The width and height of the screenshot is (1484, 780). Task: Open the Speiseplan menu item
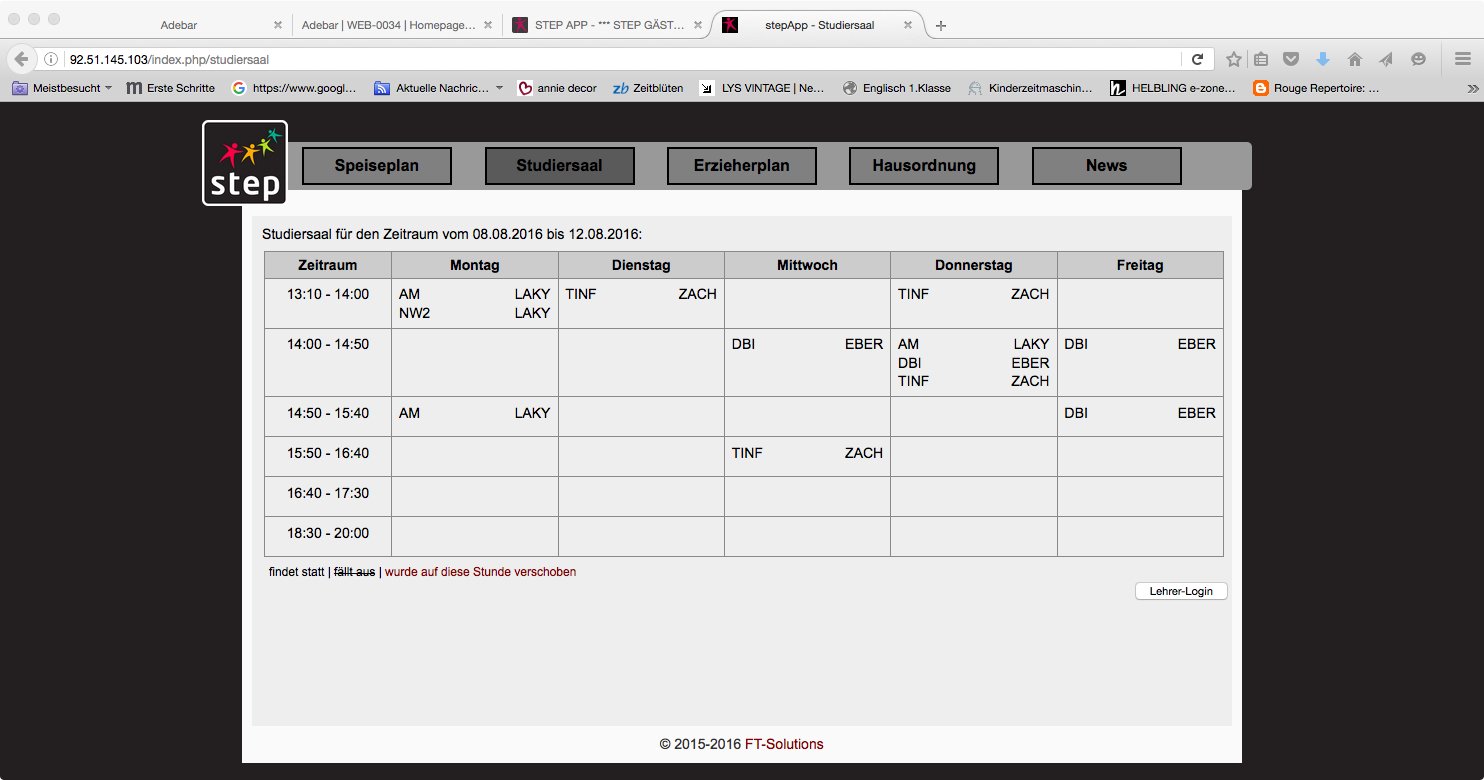[x=376, y=166]
